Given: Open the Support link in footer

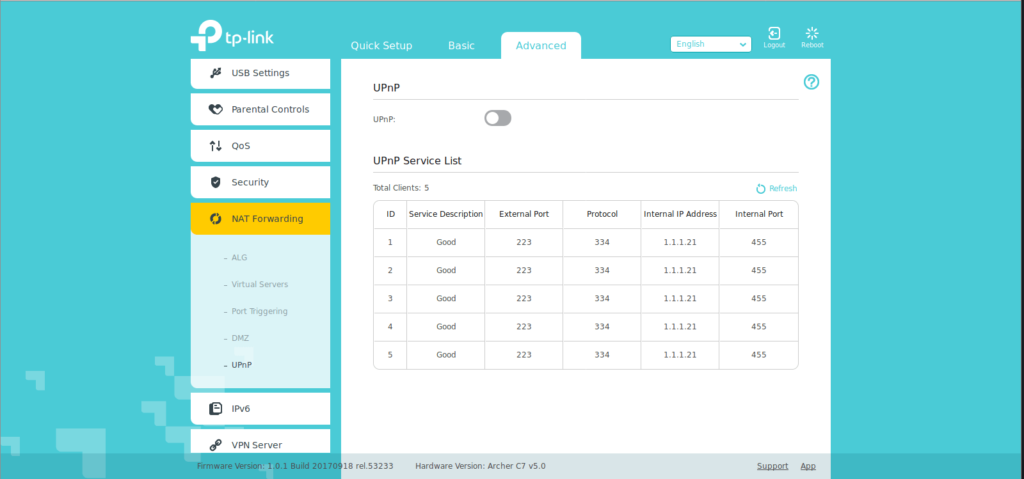Looking at the screenshot, I should pos(772,466).
